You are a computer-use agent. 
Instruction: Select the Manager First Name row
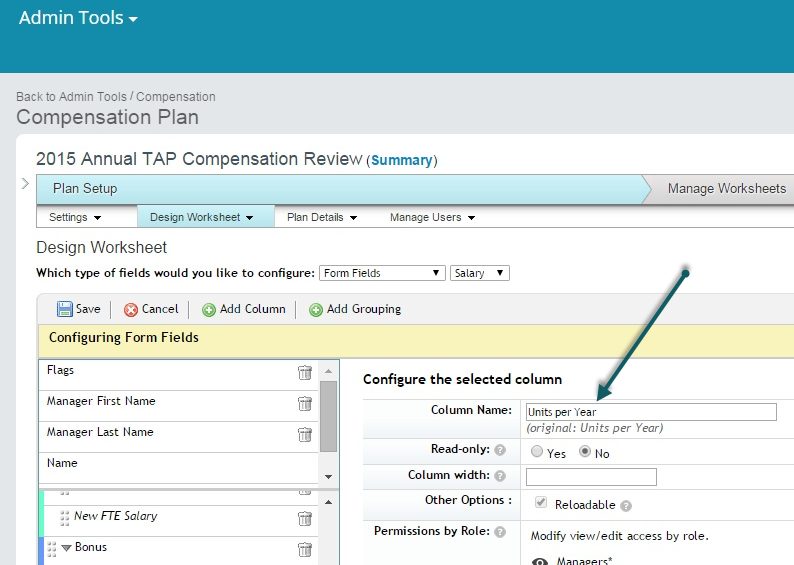pyautogui.click(x=178, y=406)
